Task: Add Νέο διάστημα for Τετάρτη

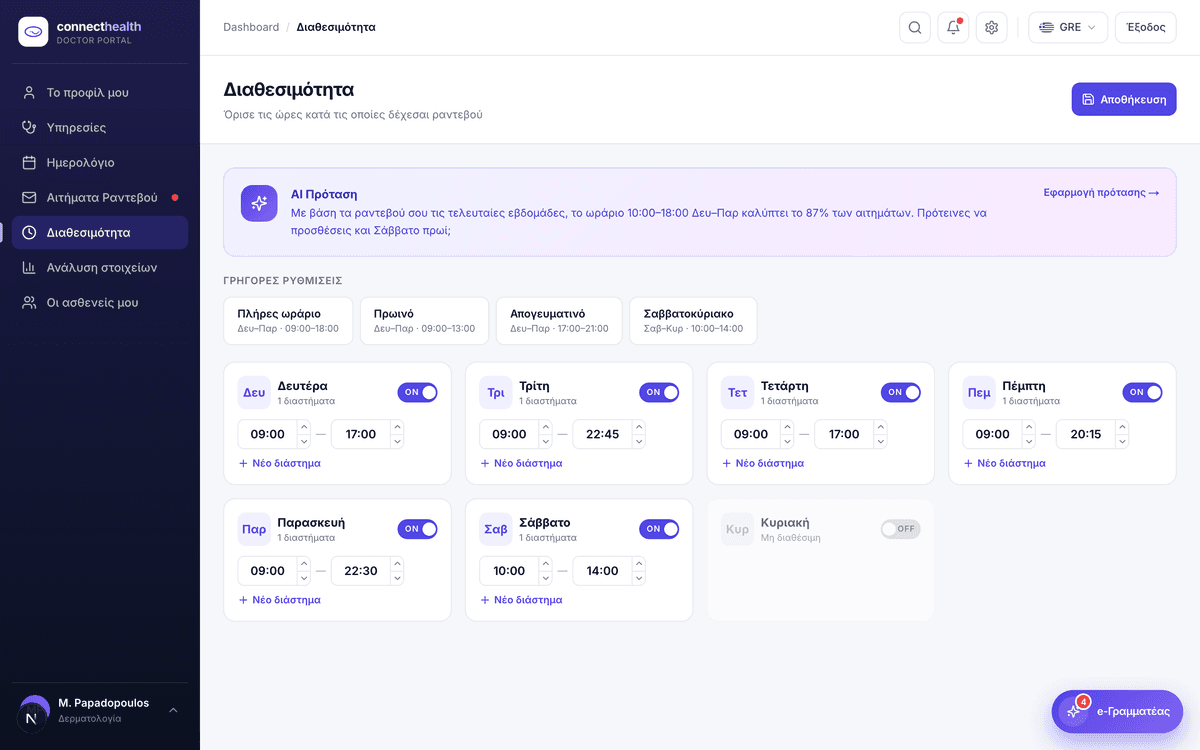Action: (x=763, y=463)
